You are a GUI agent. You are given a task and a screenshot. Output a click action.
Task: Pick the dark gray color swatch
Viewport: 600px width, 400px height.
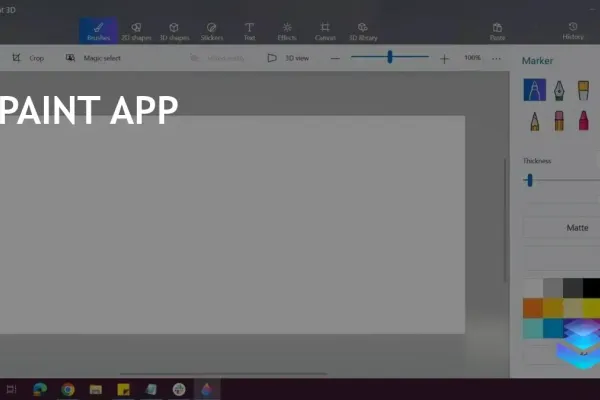pyautogui.click(x=573, y=288)
